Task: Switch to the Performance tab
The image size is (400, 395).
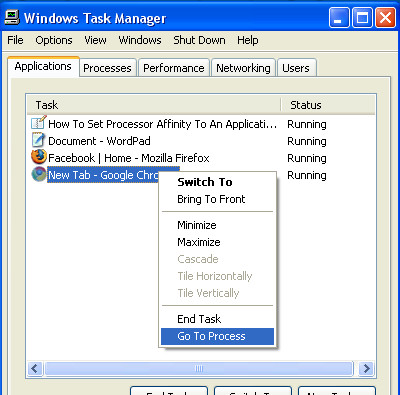Action: pos(174,68)
